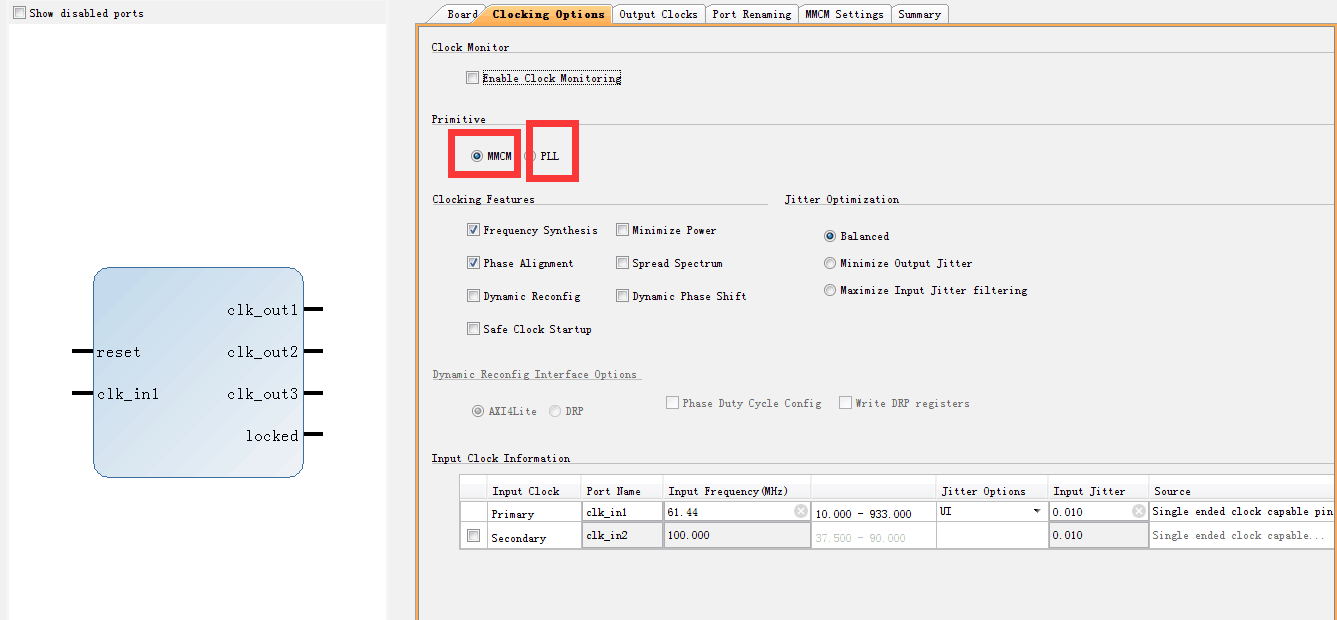This screenshot has width=1337, height=620.
Task: Select the PLL primitive
Action: (531, 155)
